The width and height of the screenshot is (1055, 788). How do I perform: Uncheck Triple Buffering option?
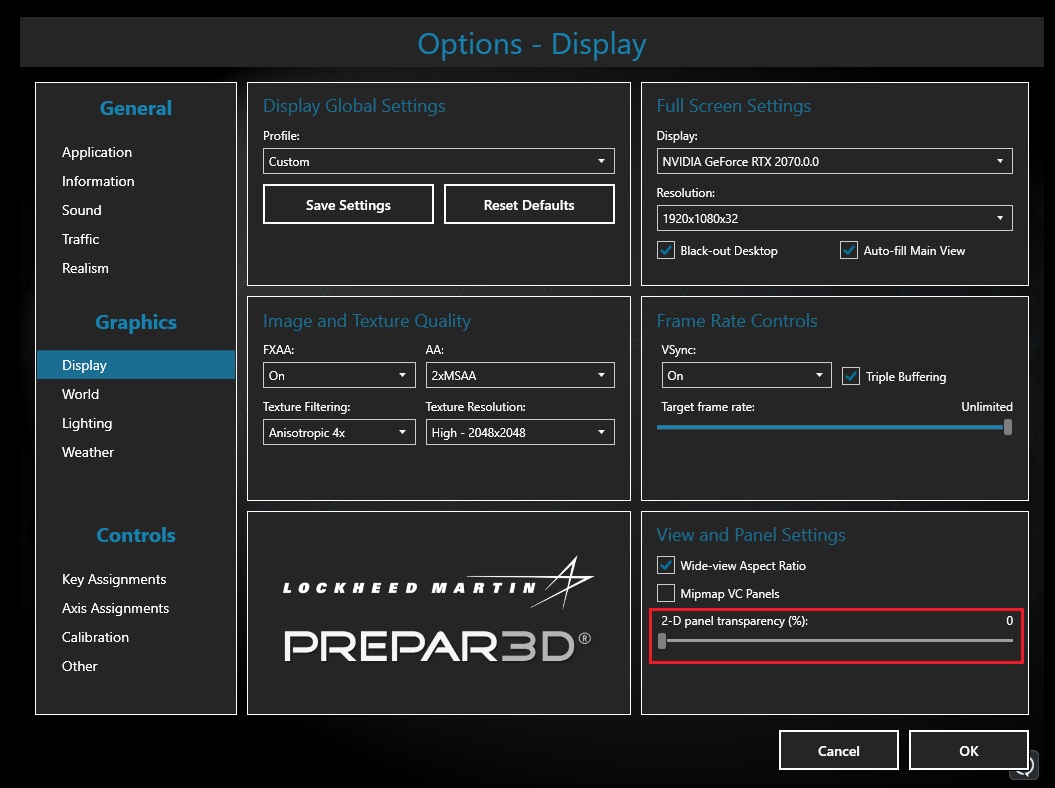851,377
